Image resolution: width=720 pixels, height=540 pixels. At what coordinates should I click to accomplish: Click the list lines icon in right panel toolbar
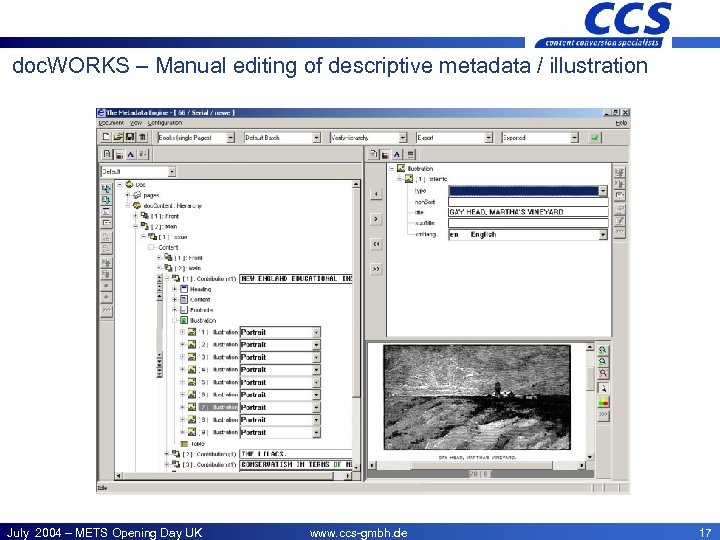coord(410,154)
